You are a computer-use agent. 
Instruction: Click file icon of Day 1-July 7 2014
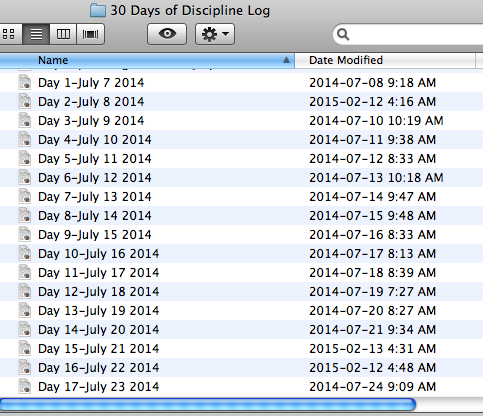[x=25, y=82]
